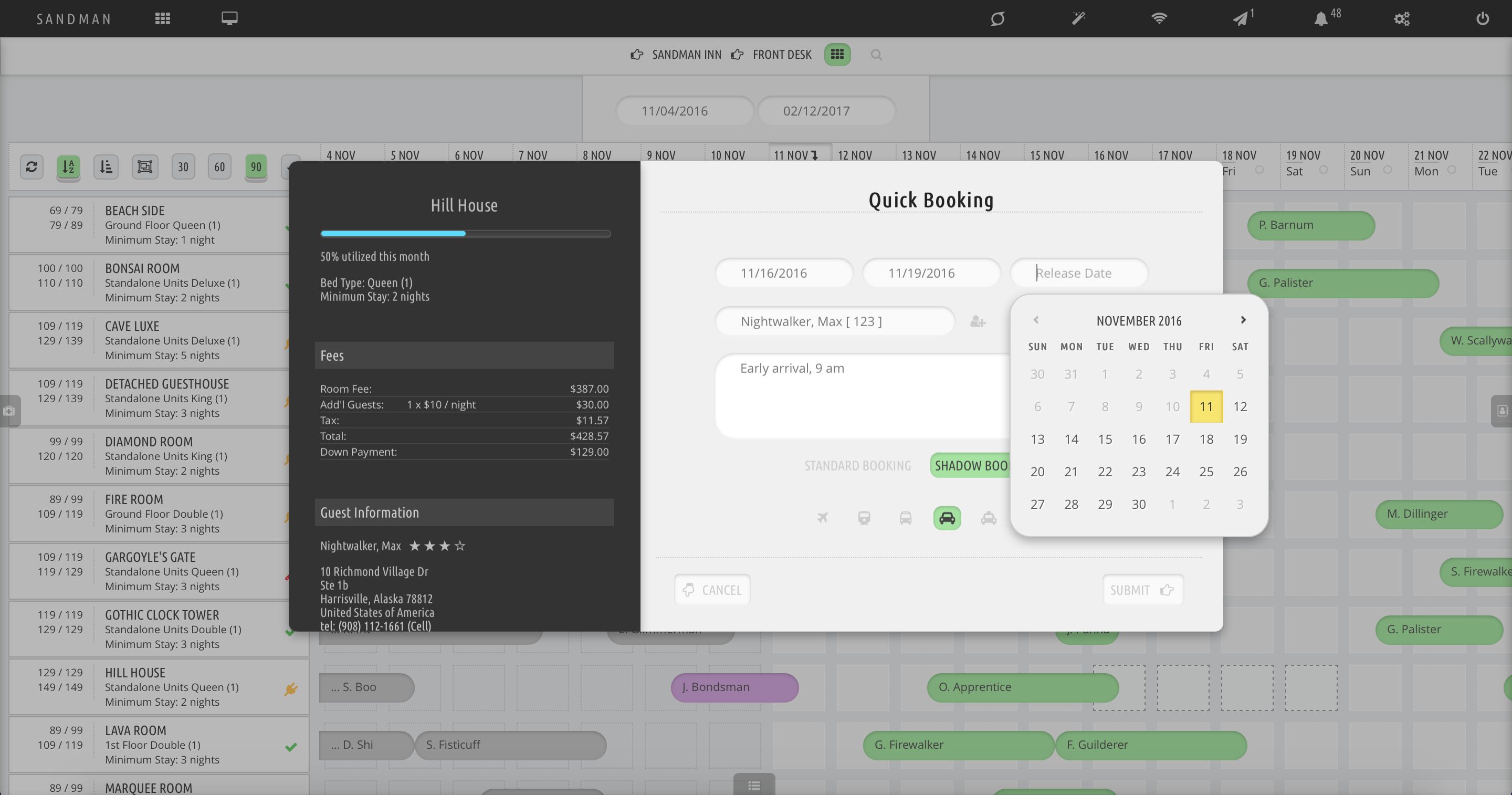
Task: Open the O. Apprentice reservation bar
Action: pyautogui.click(x=1023, y=687)
